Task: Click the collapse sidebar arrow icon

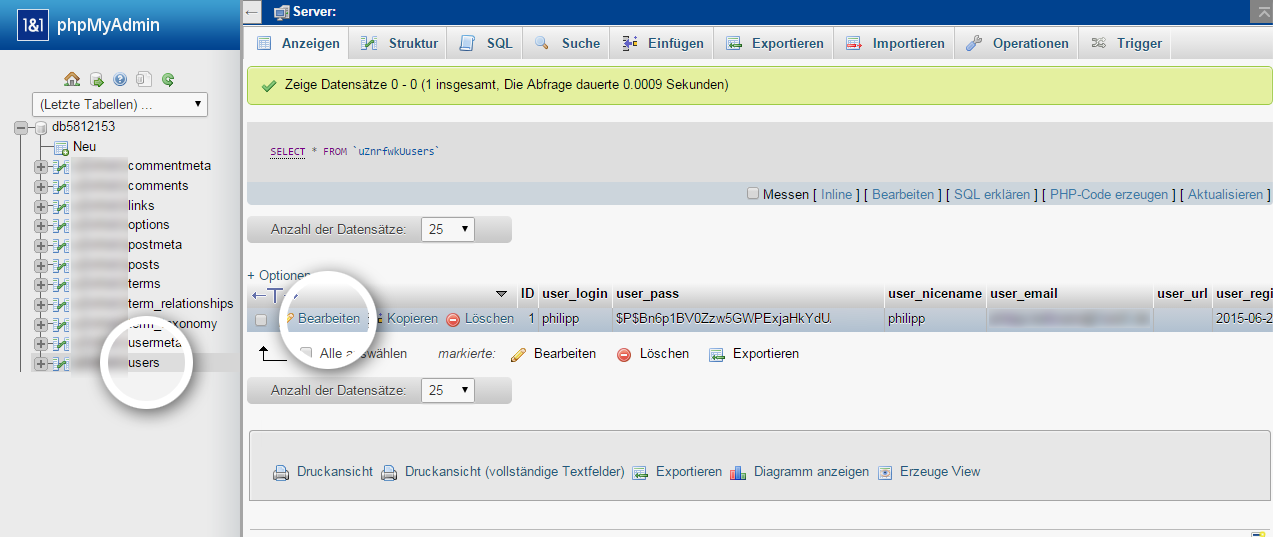Action: point(253,11)
